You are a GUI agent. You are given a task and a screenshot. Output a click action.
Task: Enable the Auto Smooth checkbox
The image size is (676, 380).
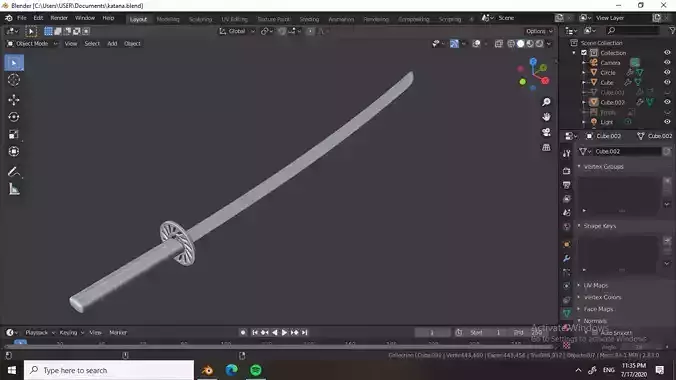(x=595, y=333)
